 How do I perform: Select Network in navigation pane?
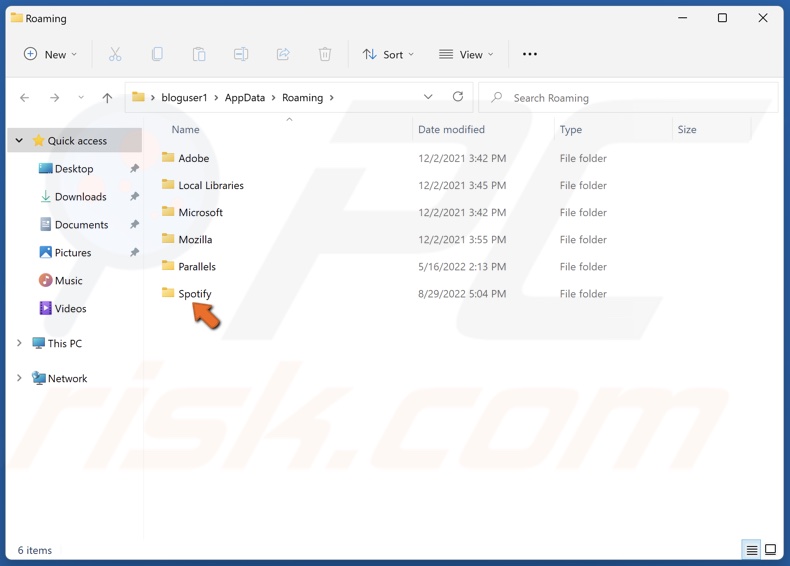[x=68, y=378]
